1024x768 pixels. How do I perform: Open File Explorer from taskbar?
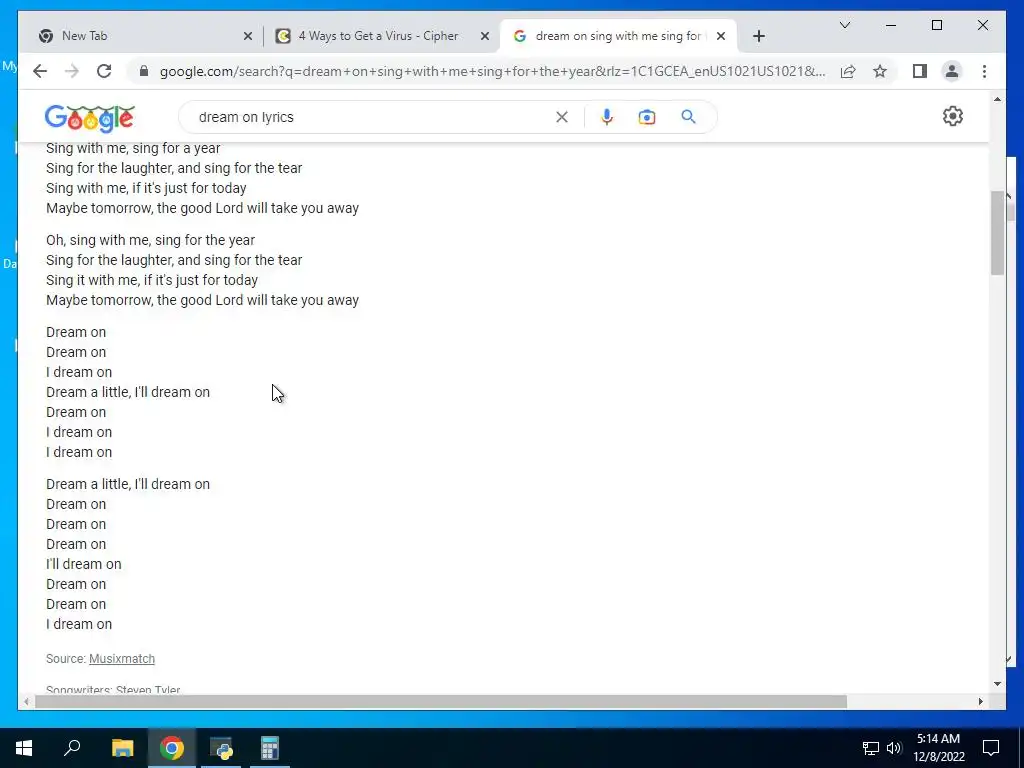pyautogui.click(x=122, y=748)
